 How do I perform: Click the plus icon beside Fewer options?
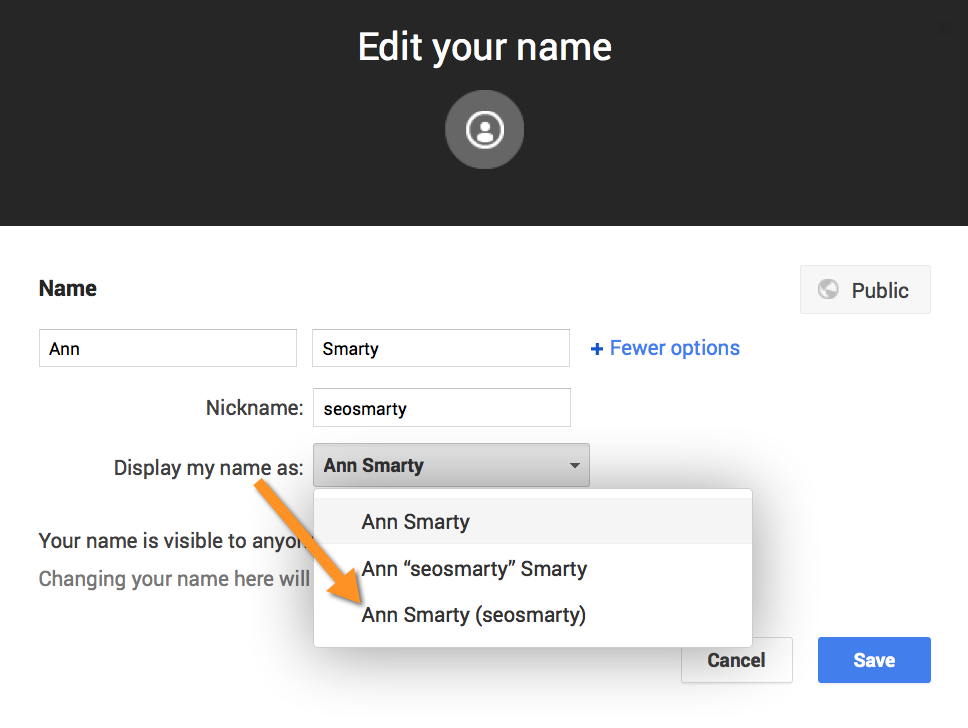[597, 349]
